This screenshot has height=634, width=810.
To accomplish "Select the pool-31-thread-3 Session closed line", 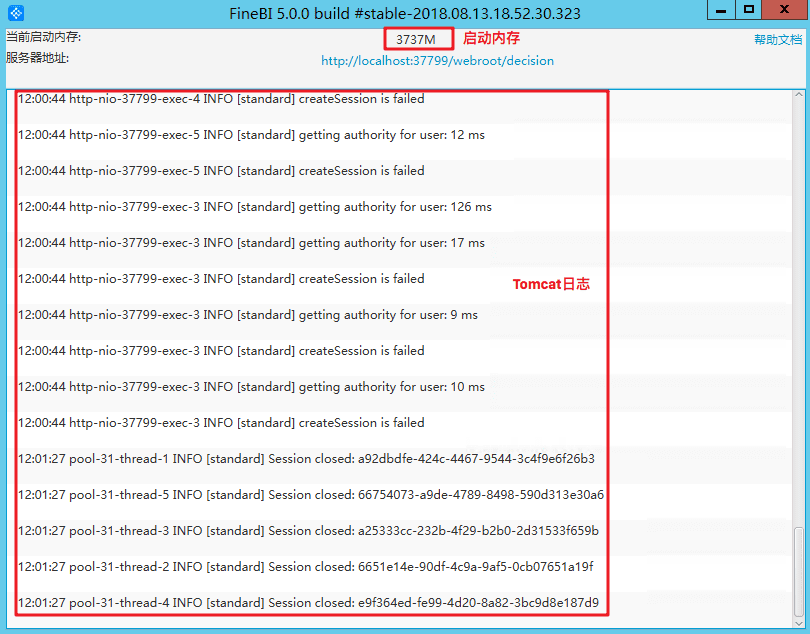I will tap(308, 531).
